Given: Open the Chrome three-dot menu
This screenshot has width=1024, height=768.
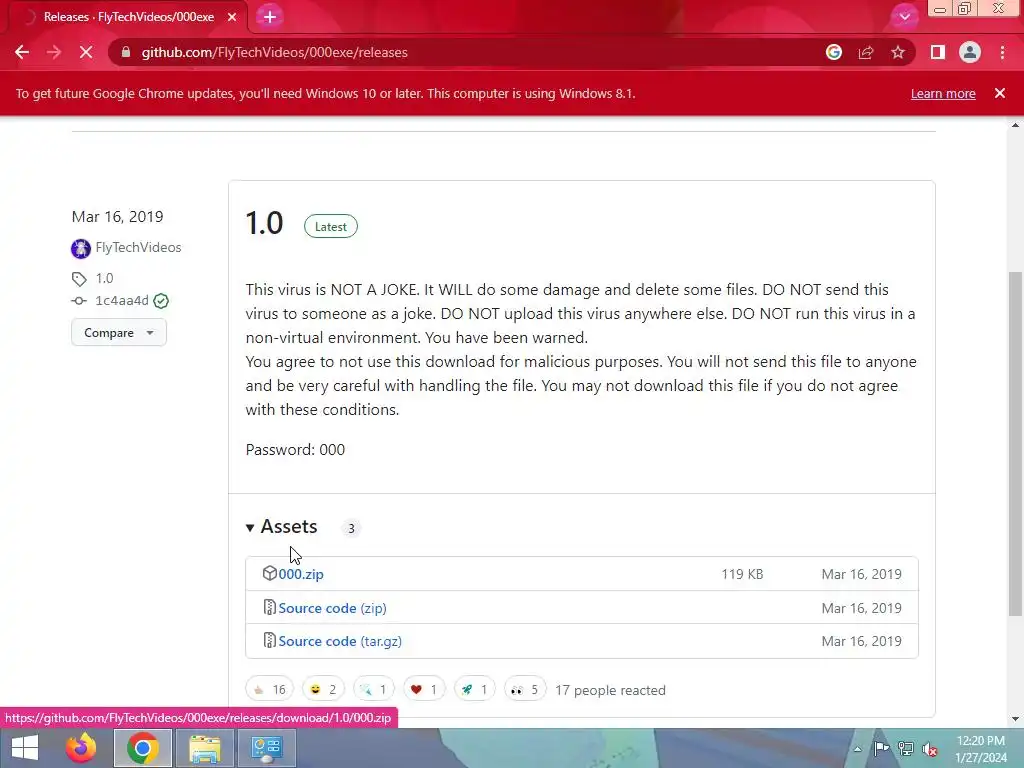Looking at the screenshot, I should click(x=1002, y=52).
